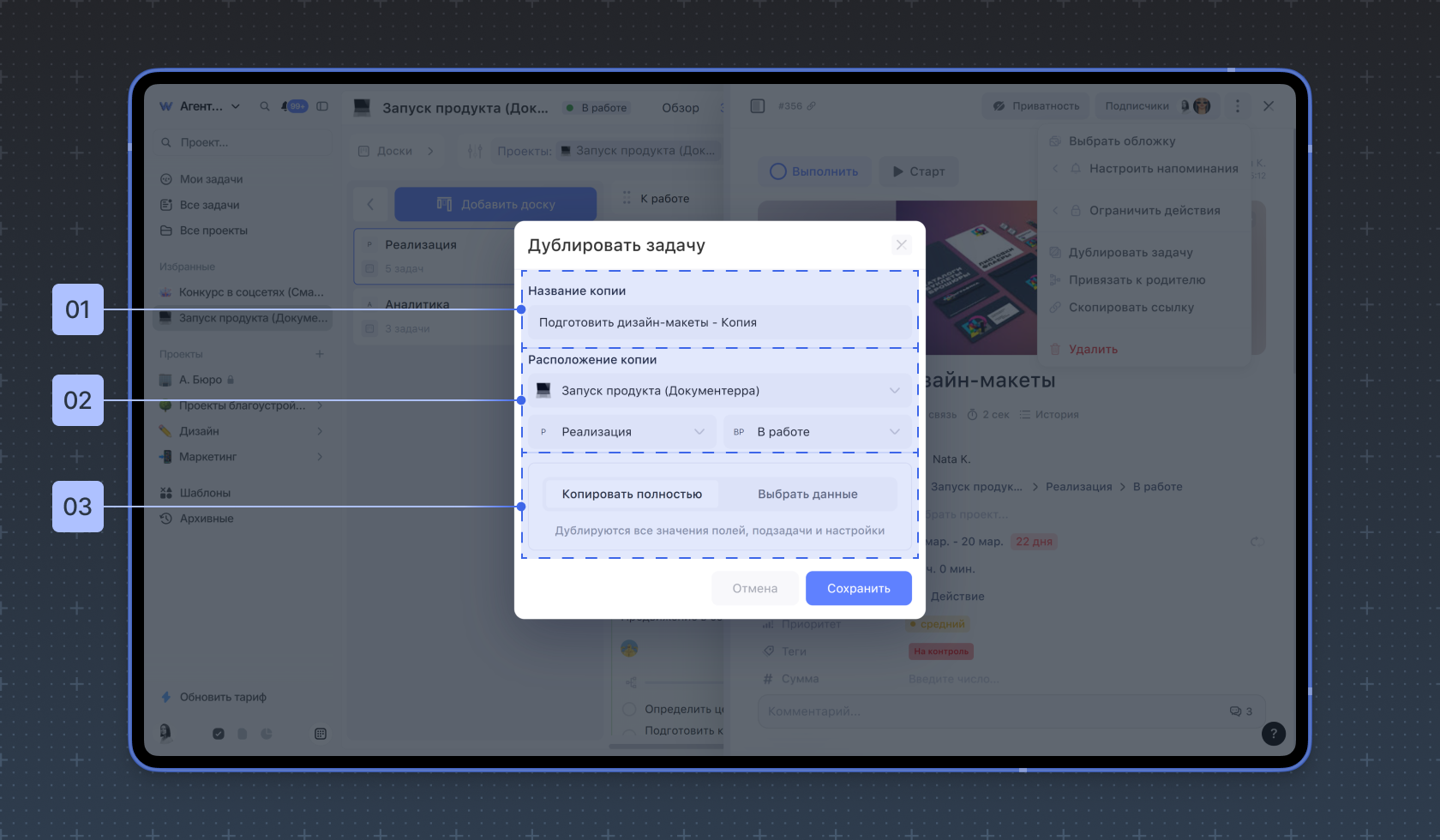Click the comments icon in comment field

pyautogui.click(x=1235, y=711)
